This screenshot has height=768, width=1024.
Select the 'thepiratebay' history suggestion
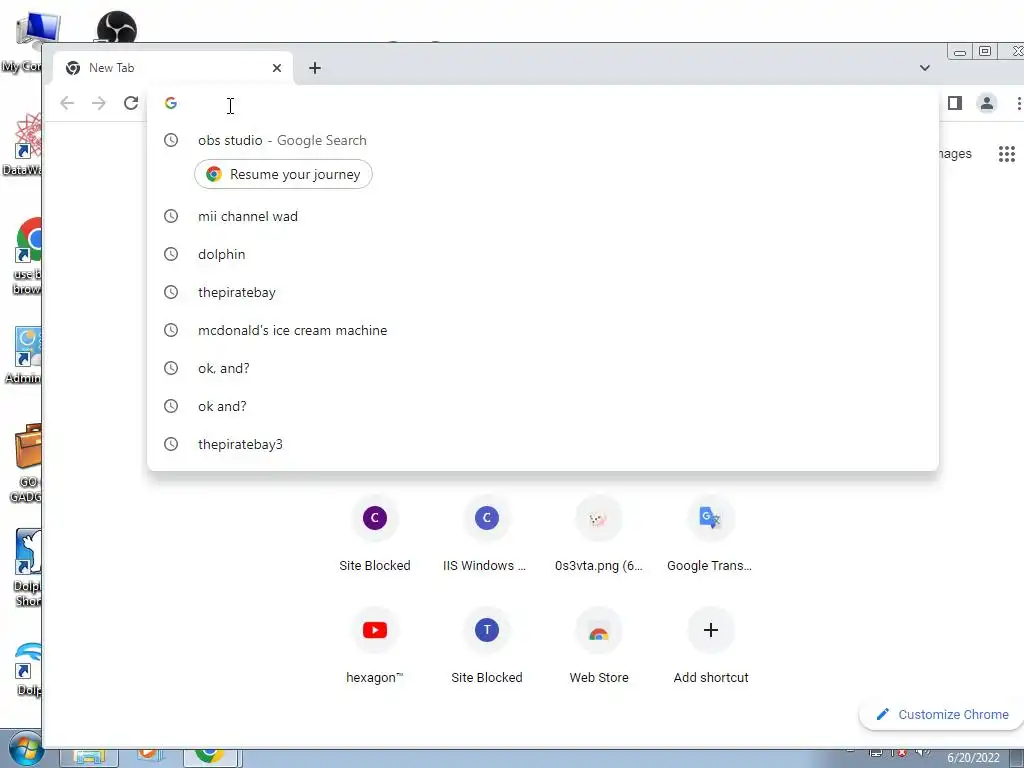pyautogui.click(x=543, y=292)
